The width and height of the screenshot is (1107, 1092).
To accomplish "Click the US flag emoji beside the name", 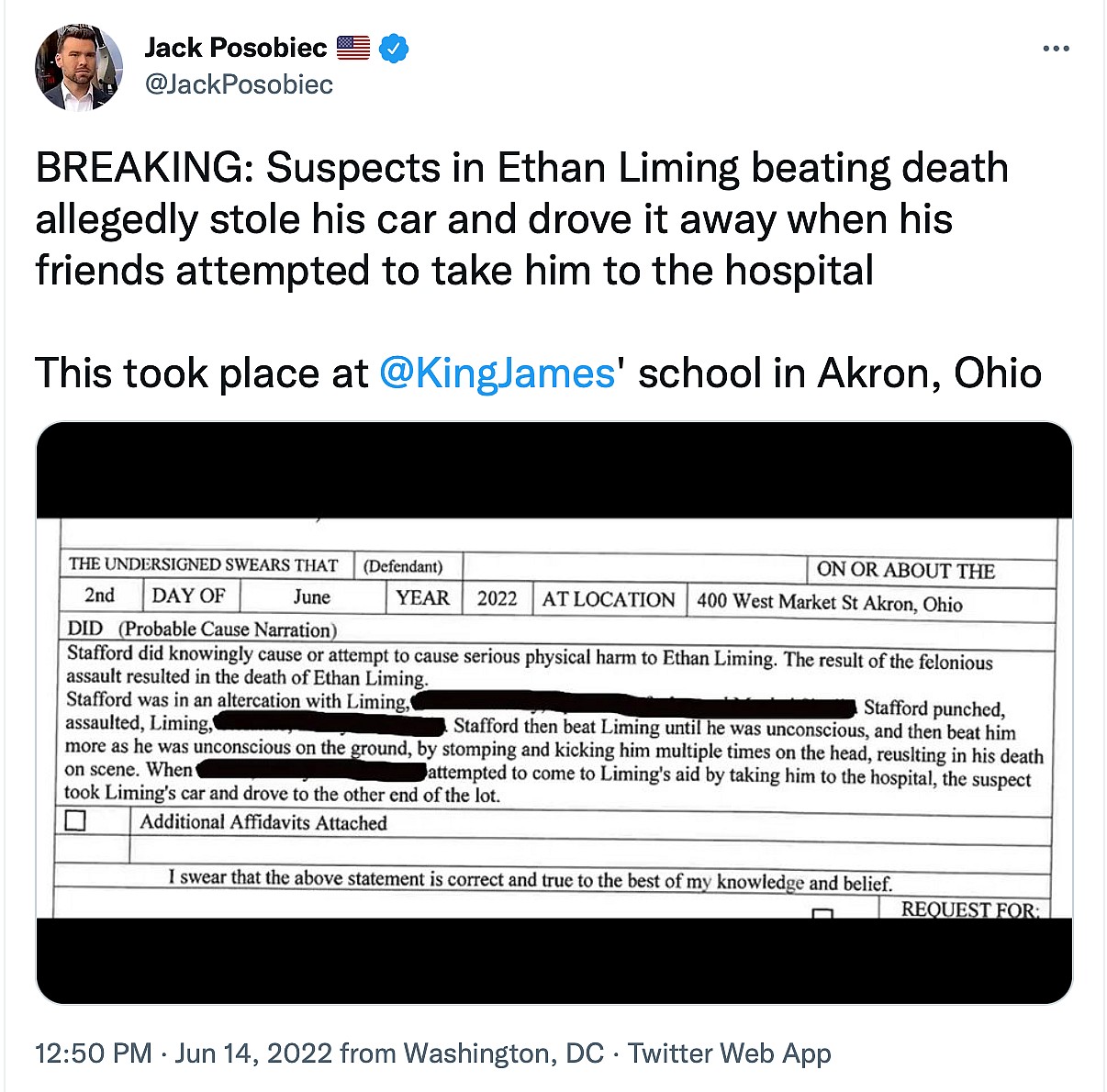I will click(353, 48).
